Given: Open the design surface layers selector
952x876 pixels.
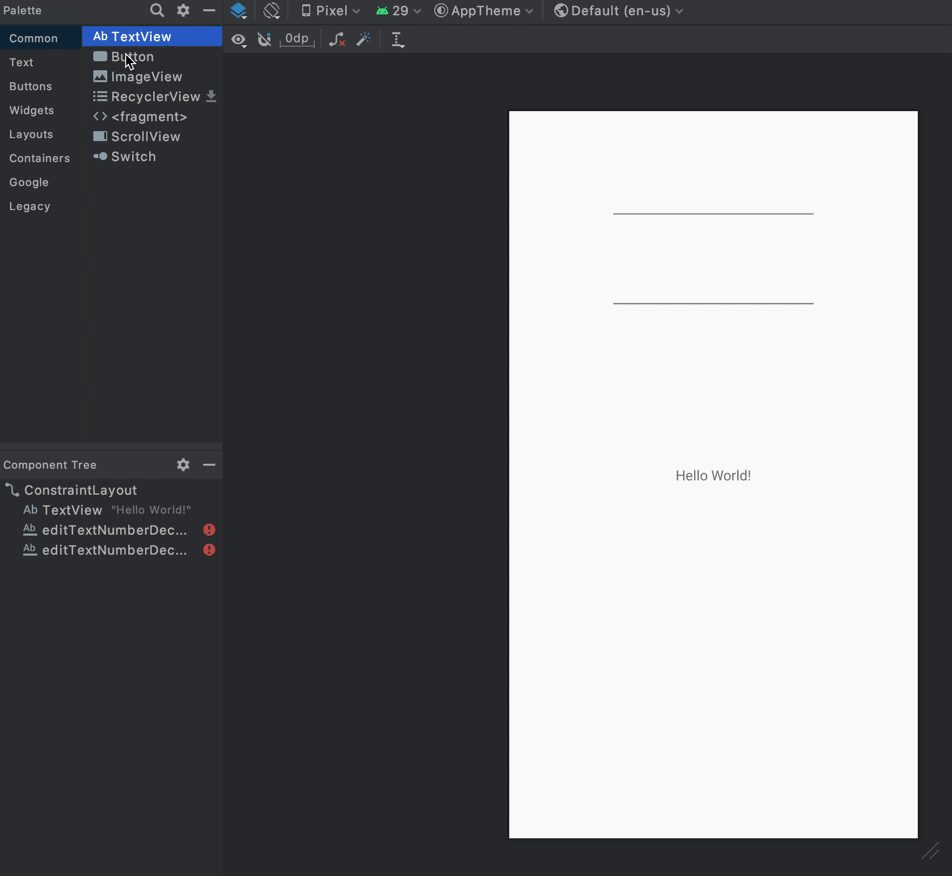Looking at the screenshot, I should pyautogui.click(x=239, y=10).
